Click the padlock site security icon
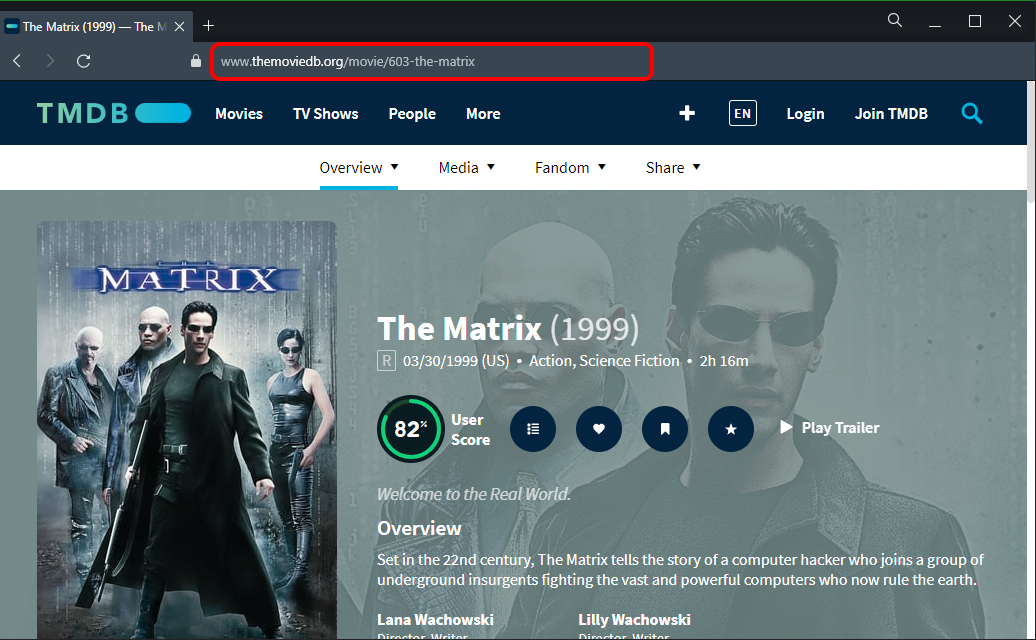This screenshot has height=640, width=1036. [x=196, y=61]
